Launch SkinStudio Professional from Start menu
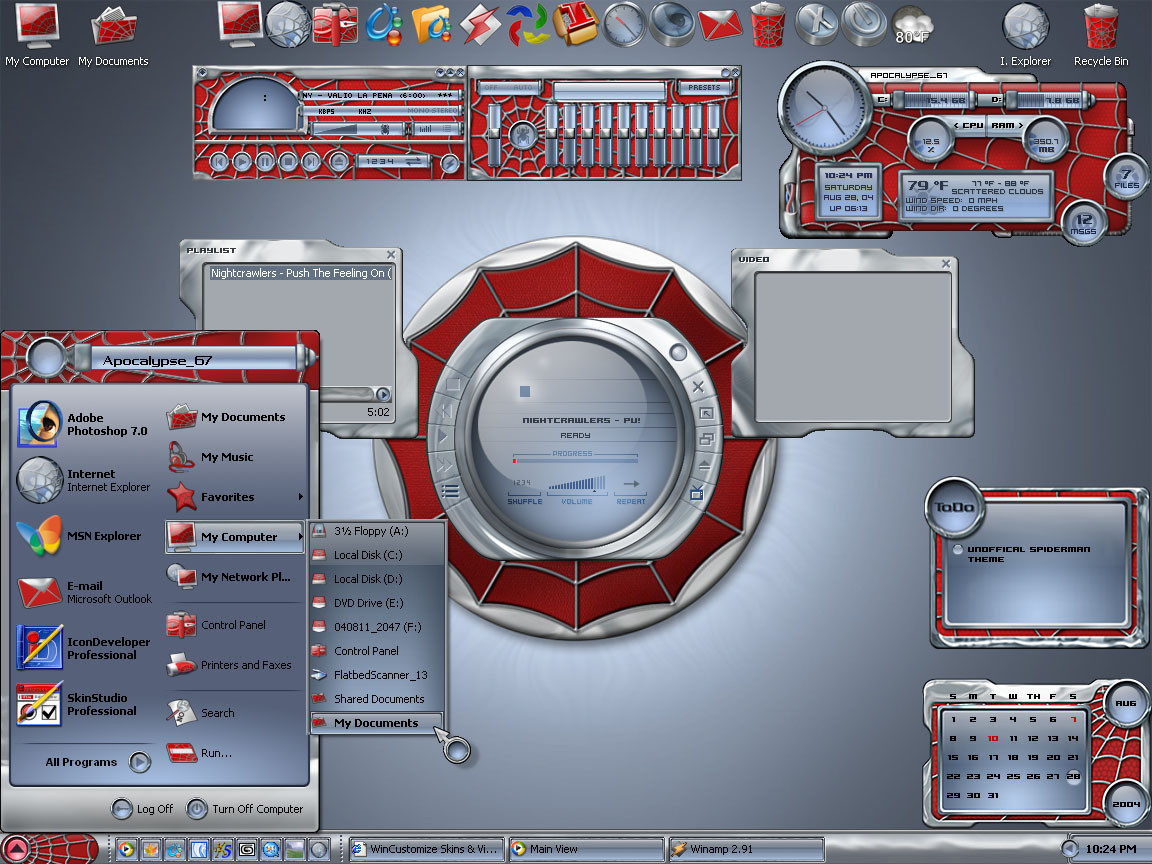The image size is (1152, 864). (77, 704)
